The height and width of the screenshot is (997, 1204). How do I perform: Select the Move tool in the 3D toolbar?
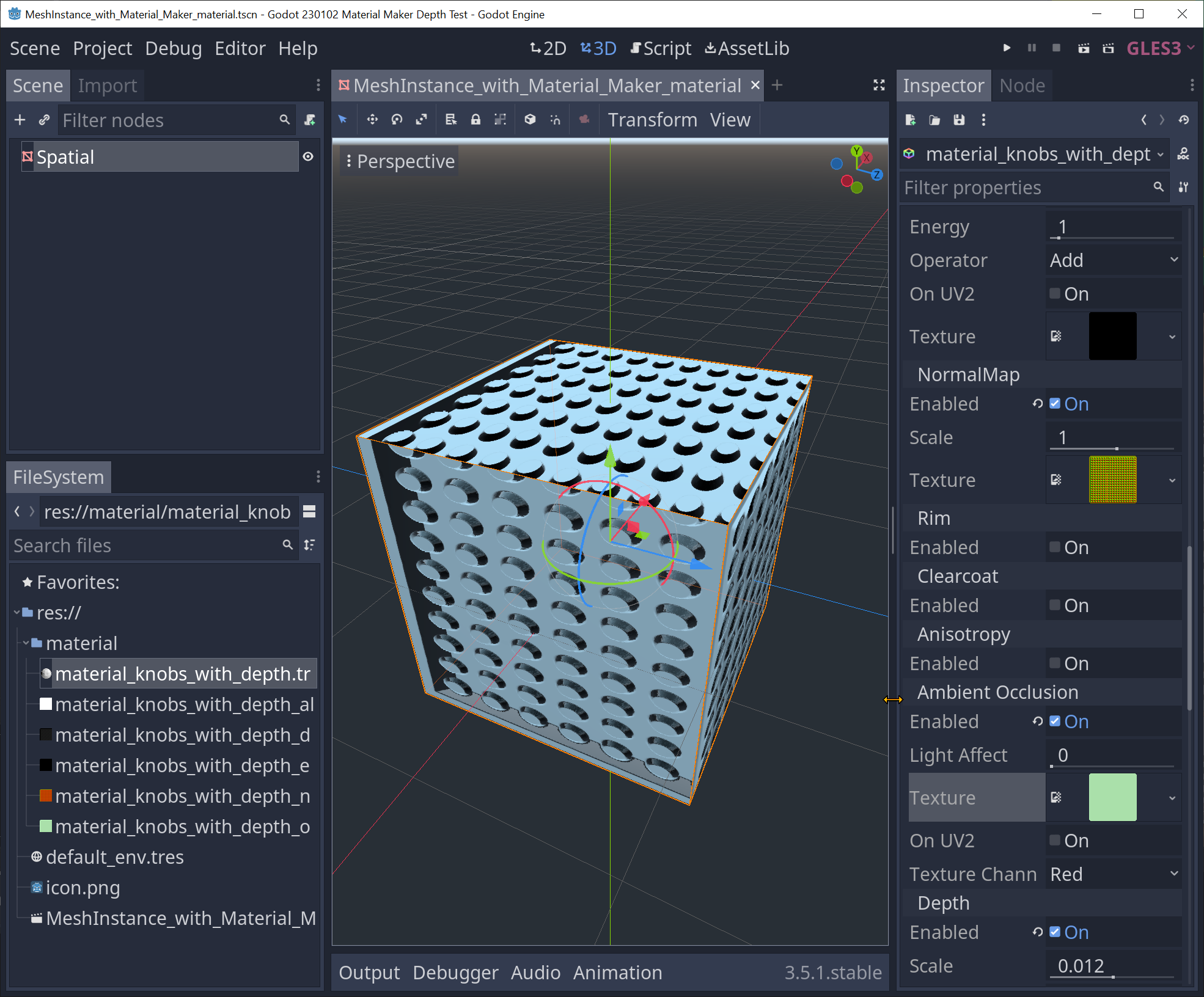372,120
